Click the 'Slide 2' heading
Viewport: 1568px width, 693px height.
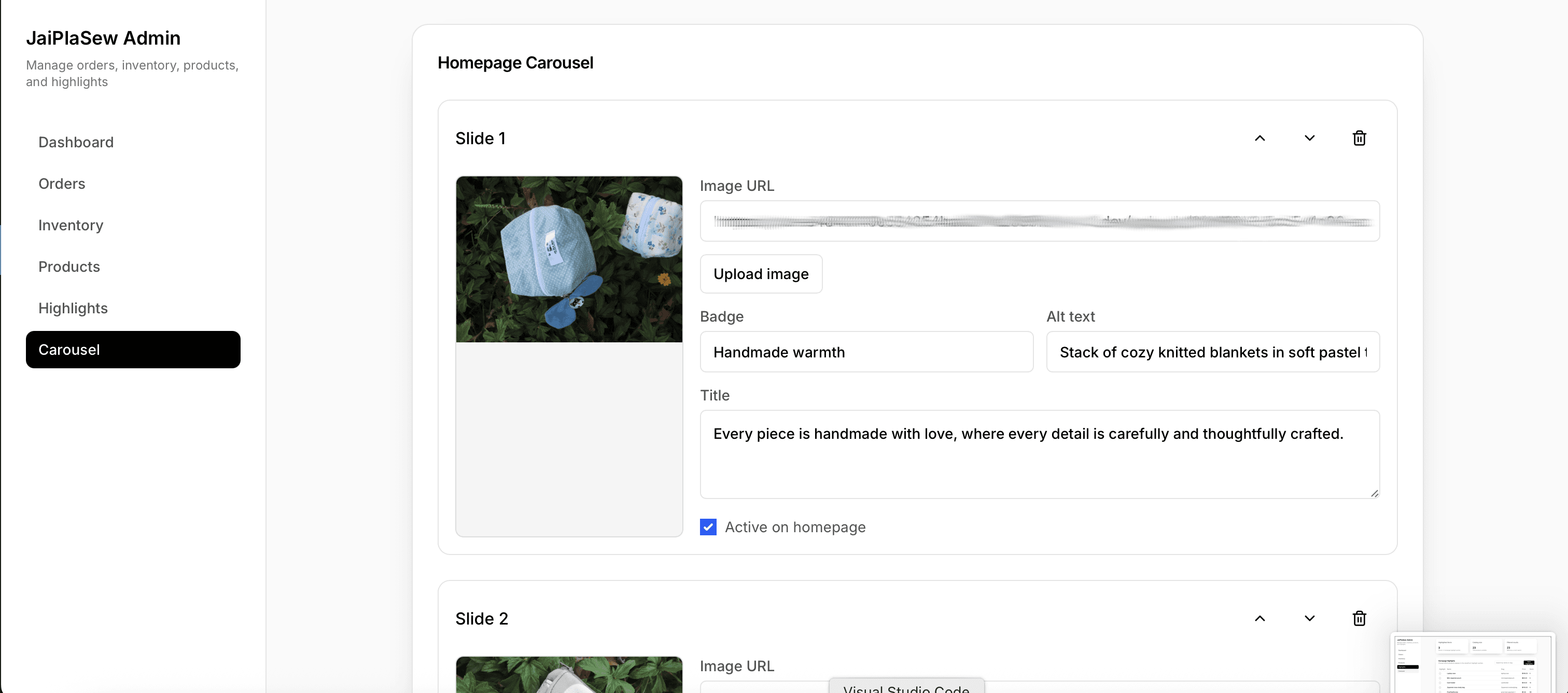point(482,619)
